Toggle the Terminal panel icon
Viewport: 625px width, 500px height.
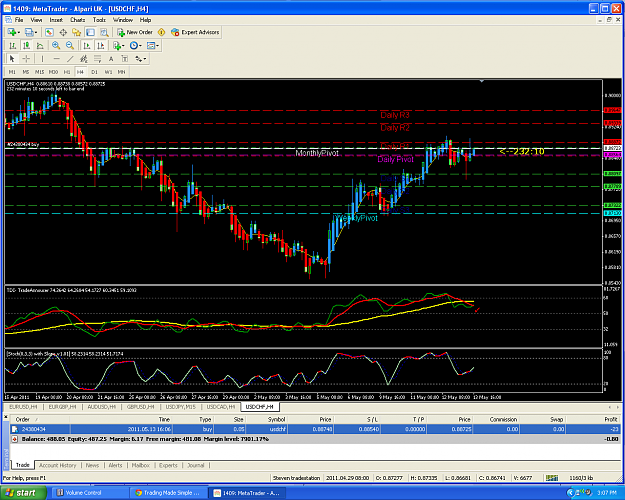[x=90, y=32]
